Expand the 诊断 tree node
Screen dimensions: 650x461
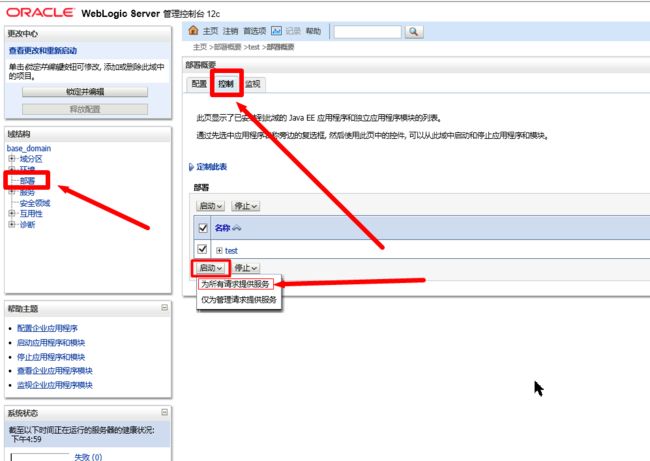pos(12,224)
